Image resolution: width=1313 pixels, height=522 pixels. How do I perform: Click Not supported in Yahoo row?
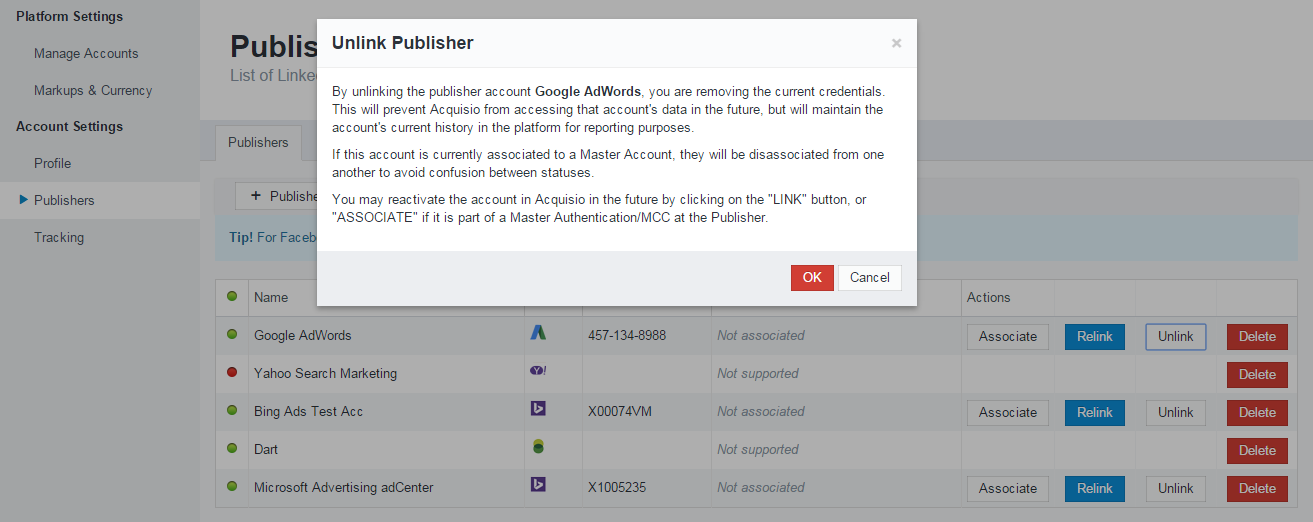coord(758,373)
